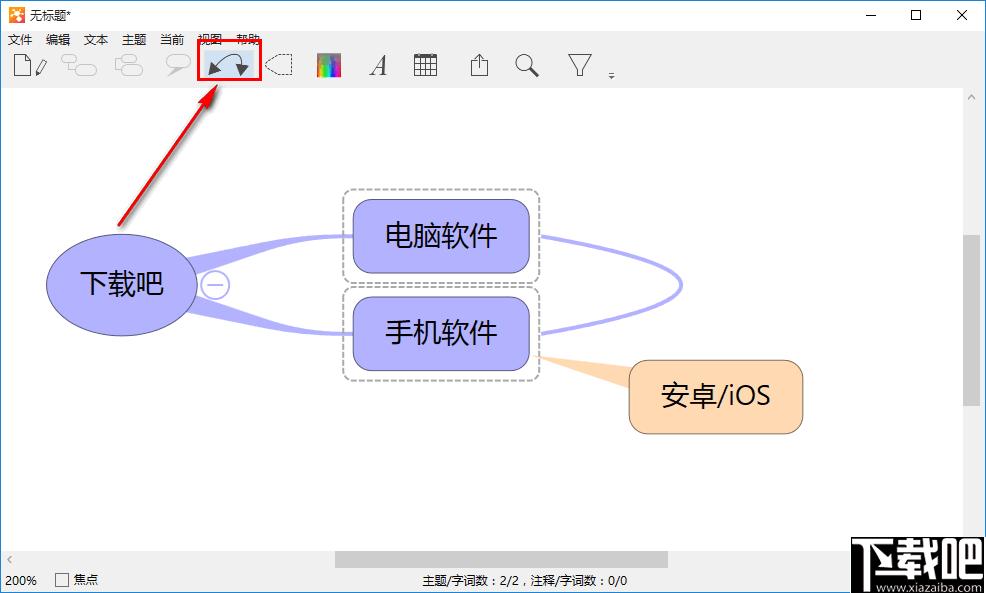Click the funnel filter icon
The height and width of the screenshot is (593, 986).
pyautogui.click(x=580, y=65)
